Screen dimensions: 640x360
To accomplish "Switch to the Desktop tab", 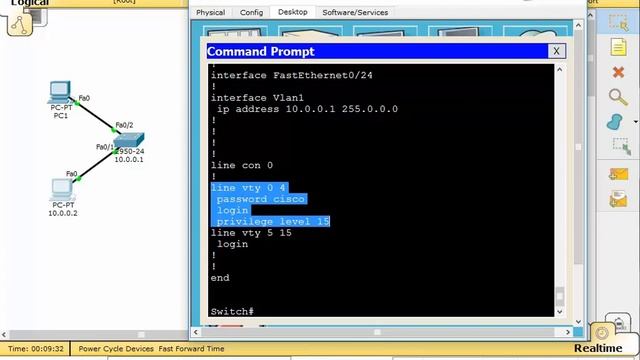I will pyautogui.click(x=293, y=12).
